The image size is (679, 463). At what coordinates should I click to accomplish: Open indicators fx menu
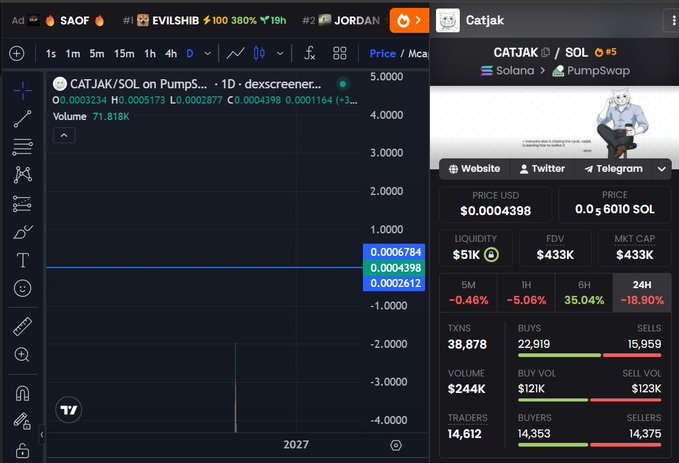click(x=309, y=53)
